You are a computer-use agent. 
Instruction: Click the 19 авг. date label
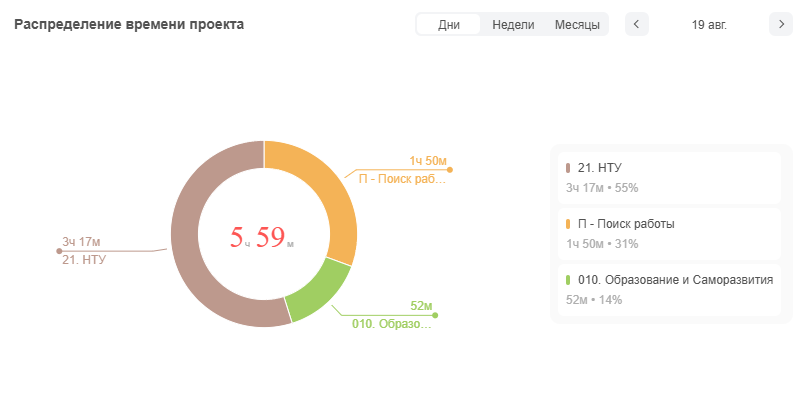[709, 25]
